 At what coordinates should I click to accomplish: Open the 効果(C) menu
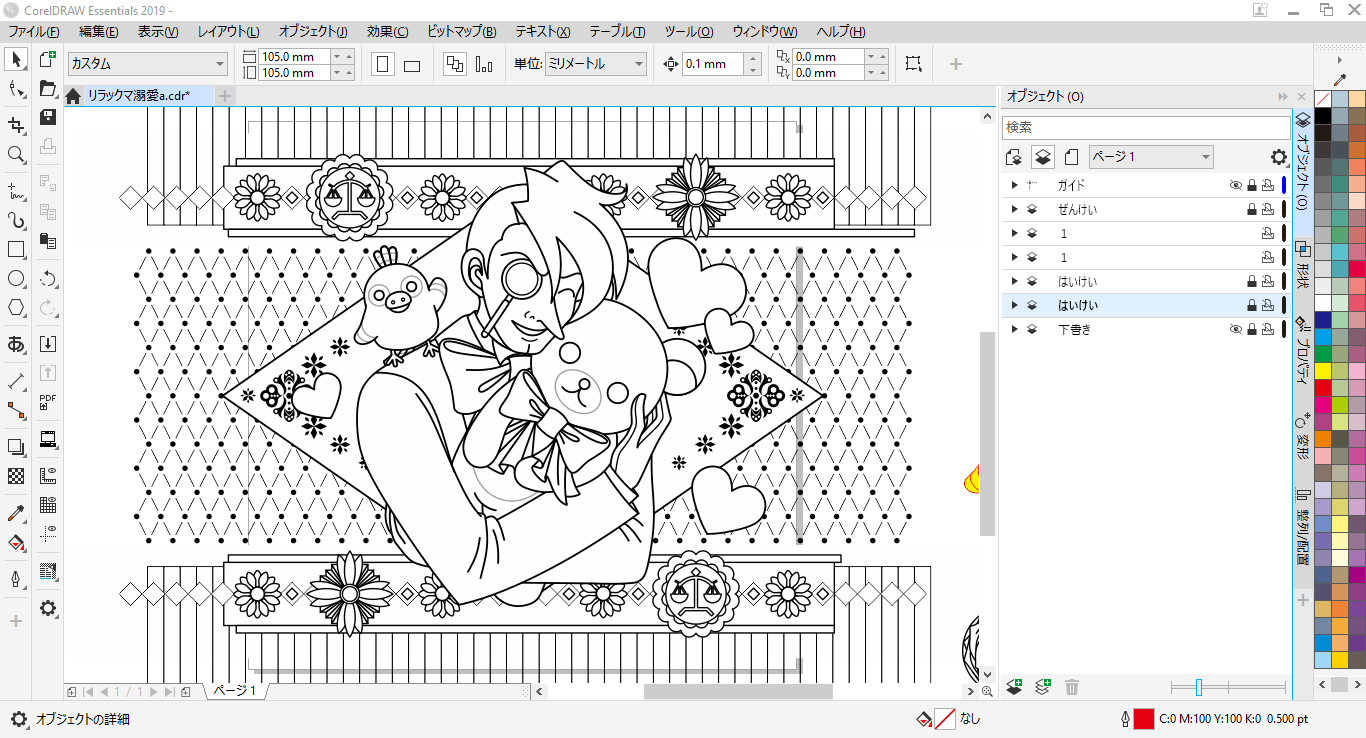(x=387, y=32)
